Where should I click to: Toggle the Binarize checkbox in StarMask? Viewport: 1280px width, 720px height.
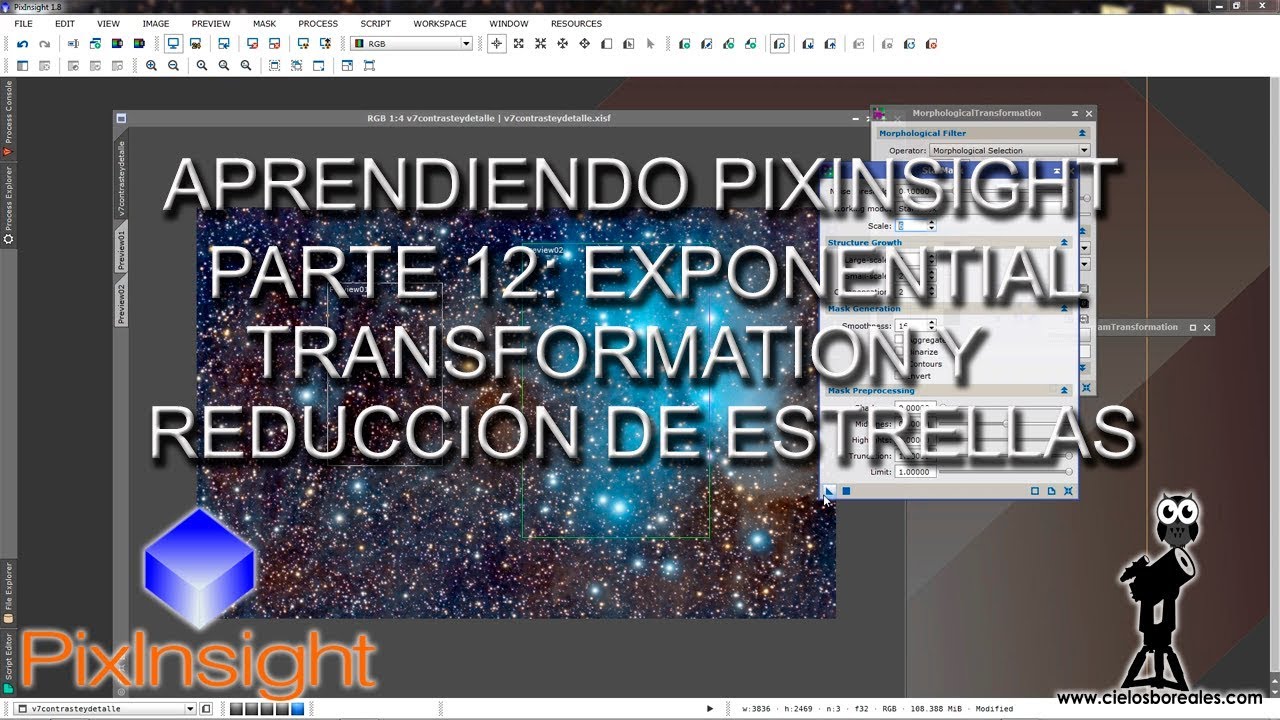(x=898, y=352)
